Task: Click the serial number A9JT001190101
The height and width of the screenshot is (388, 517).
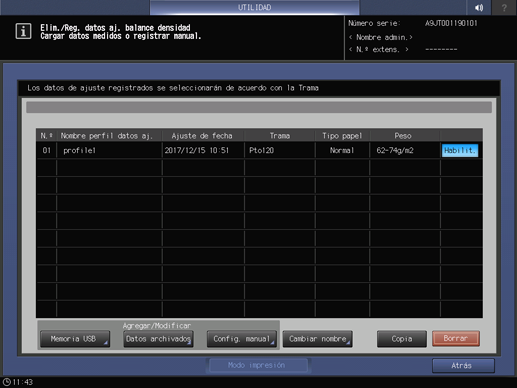Action: click(x=451, y=23)
